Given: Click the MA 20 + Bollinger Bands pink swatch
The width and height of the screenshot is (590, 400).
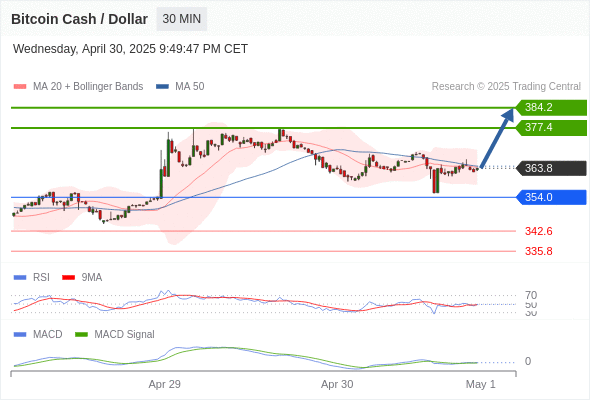Looking at the screenshot, I should coord(20,87).
